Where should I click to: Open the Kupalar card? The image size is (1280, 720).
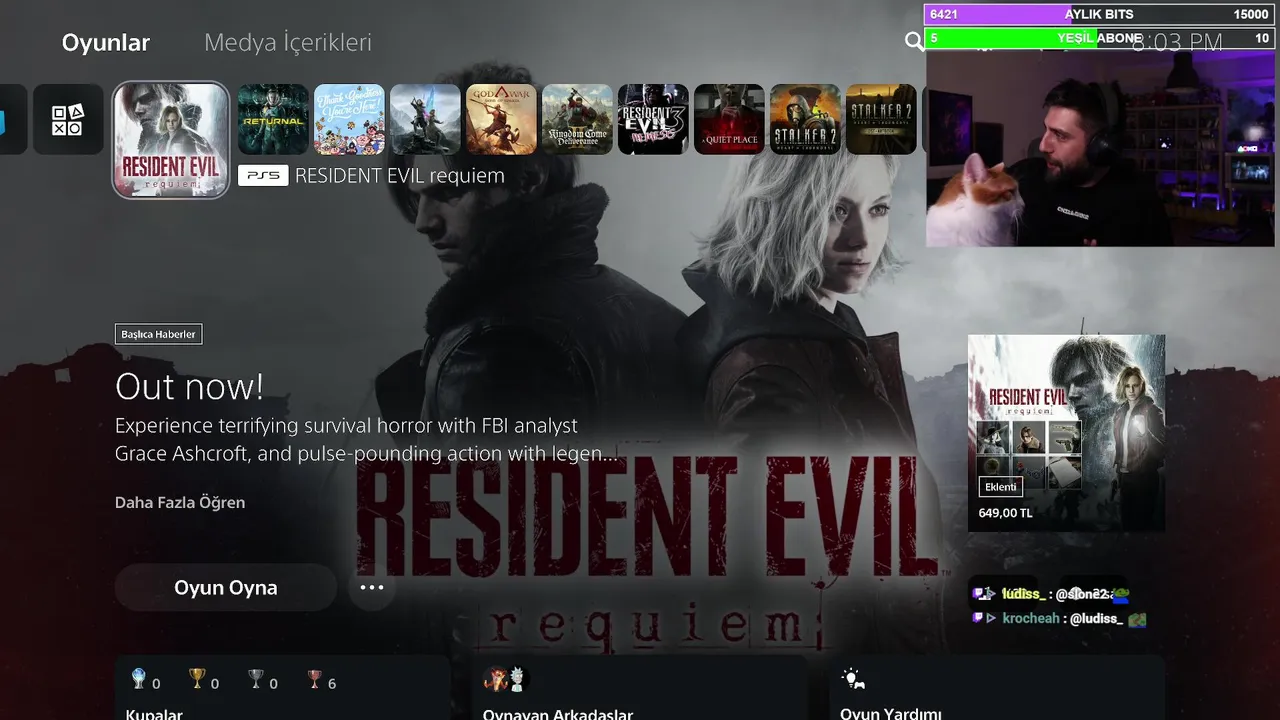(x=282, y=688)
